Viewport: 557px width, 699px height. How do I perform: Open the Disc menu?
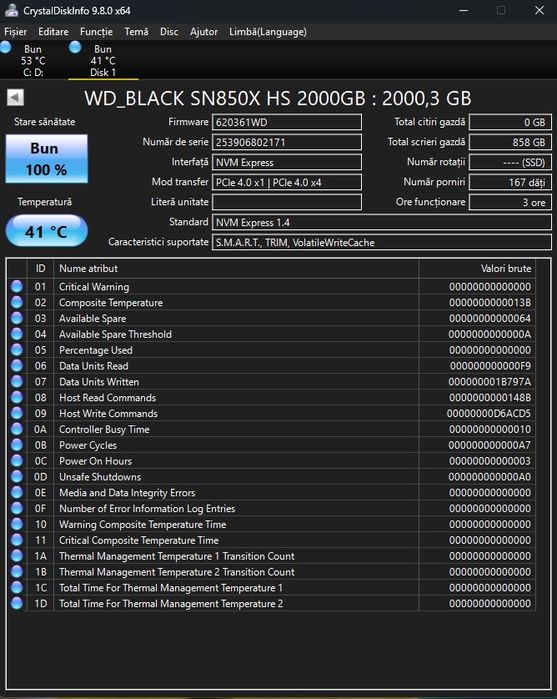(169, 32)
